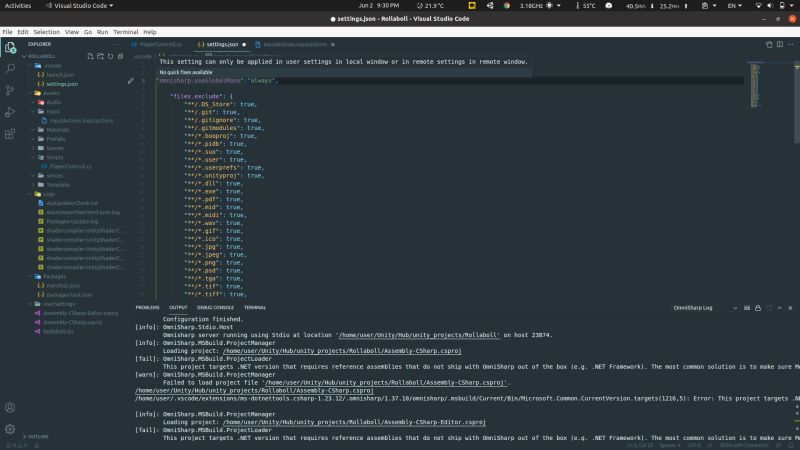
Task: Open editor more actions ellipsis
Action: pyautogui.click(x=790, y=44)
